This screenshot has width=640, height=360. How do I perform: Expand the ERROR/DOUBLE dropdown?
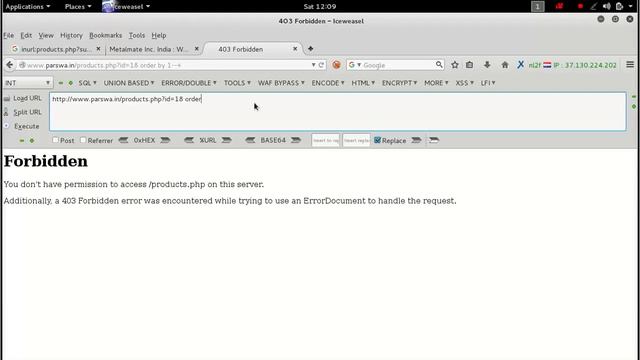(189, 83)
